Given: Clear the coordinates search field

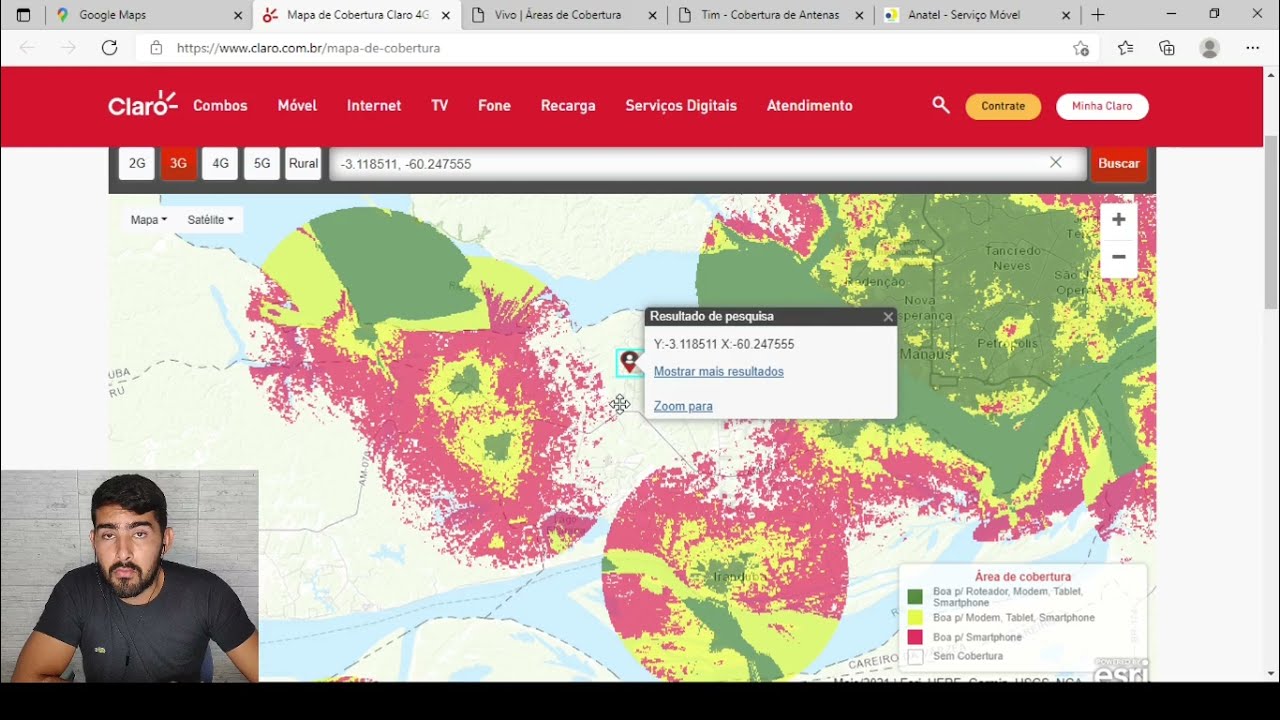Looking at the screenshot, I should point(1055,163).
